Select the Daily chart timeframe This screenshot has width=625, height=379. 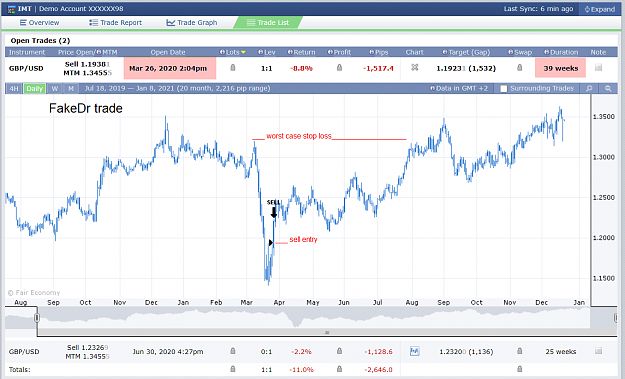[x=34, y=88]
